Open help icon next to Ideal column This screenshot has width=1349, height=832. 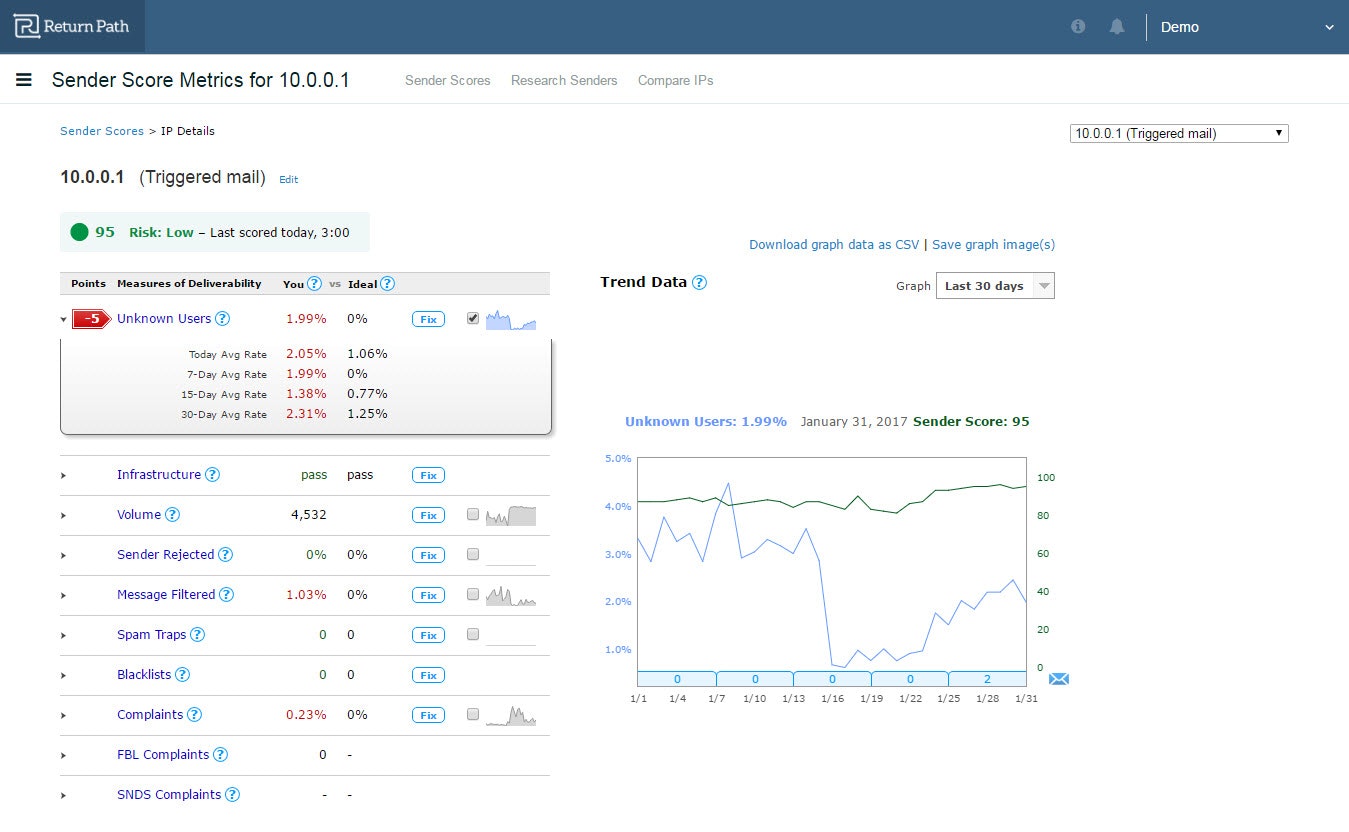(388, 284)
